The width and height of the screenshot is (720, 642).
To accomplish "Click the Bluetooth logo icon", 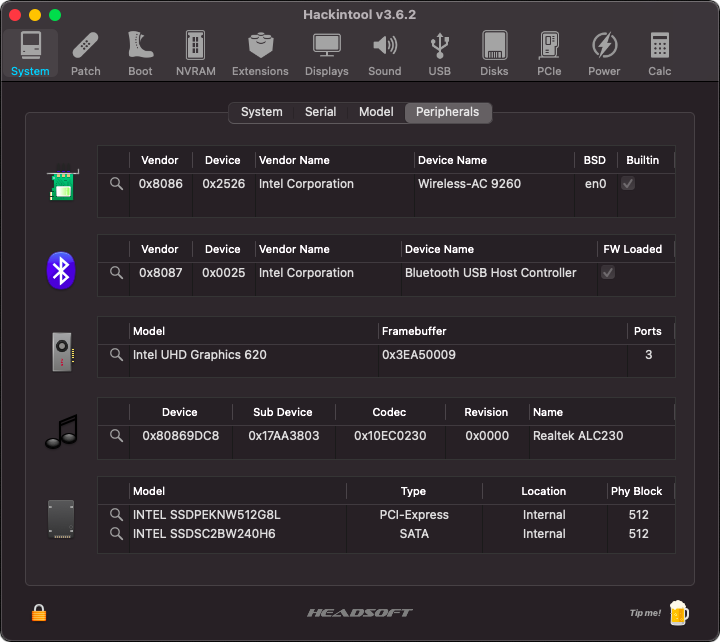I will 61,270.
